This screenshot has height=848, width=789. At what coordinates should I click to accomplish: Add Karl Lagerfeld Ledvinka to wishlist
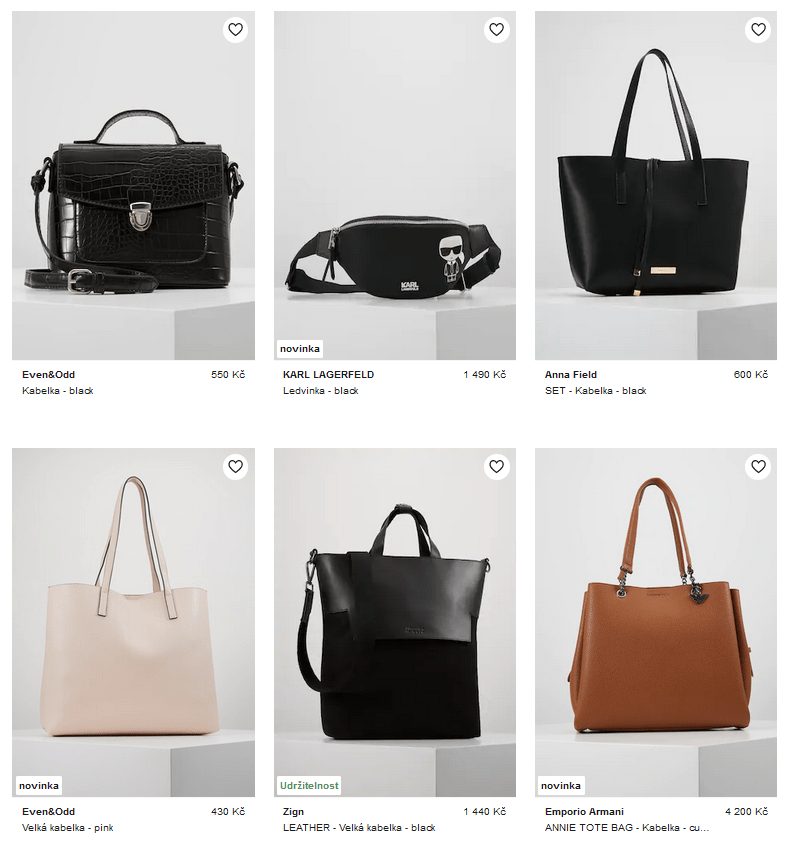pyautogui.click(x=496, y=29)
